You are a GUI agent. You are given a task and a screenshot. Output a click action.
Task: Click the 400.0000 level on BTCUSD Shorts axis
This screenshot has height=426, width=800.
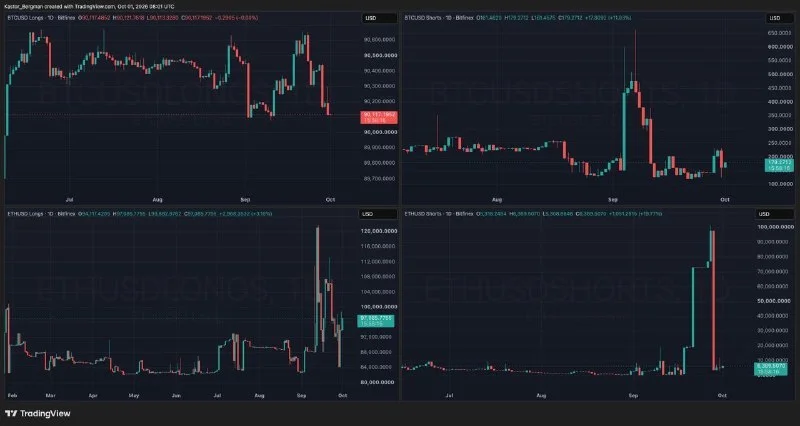click(781, 102)
